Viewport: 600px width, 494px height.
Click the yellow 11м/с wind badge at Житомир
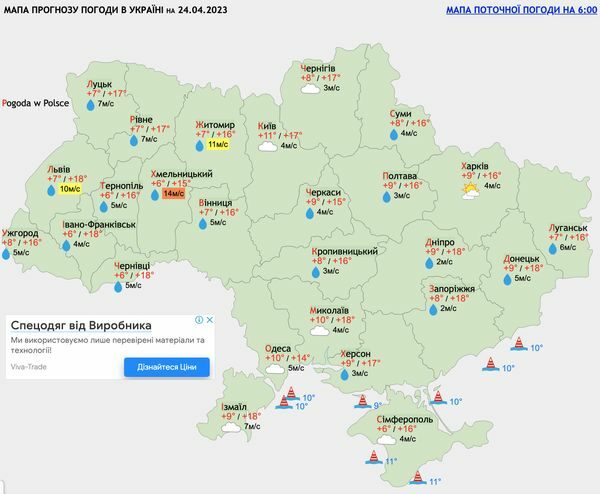[218, 144]
